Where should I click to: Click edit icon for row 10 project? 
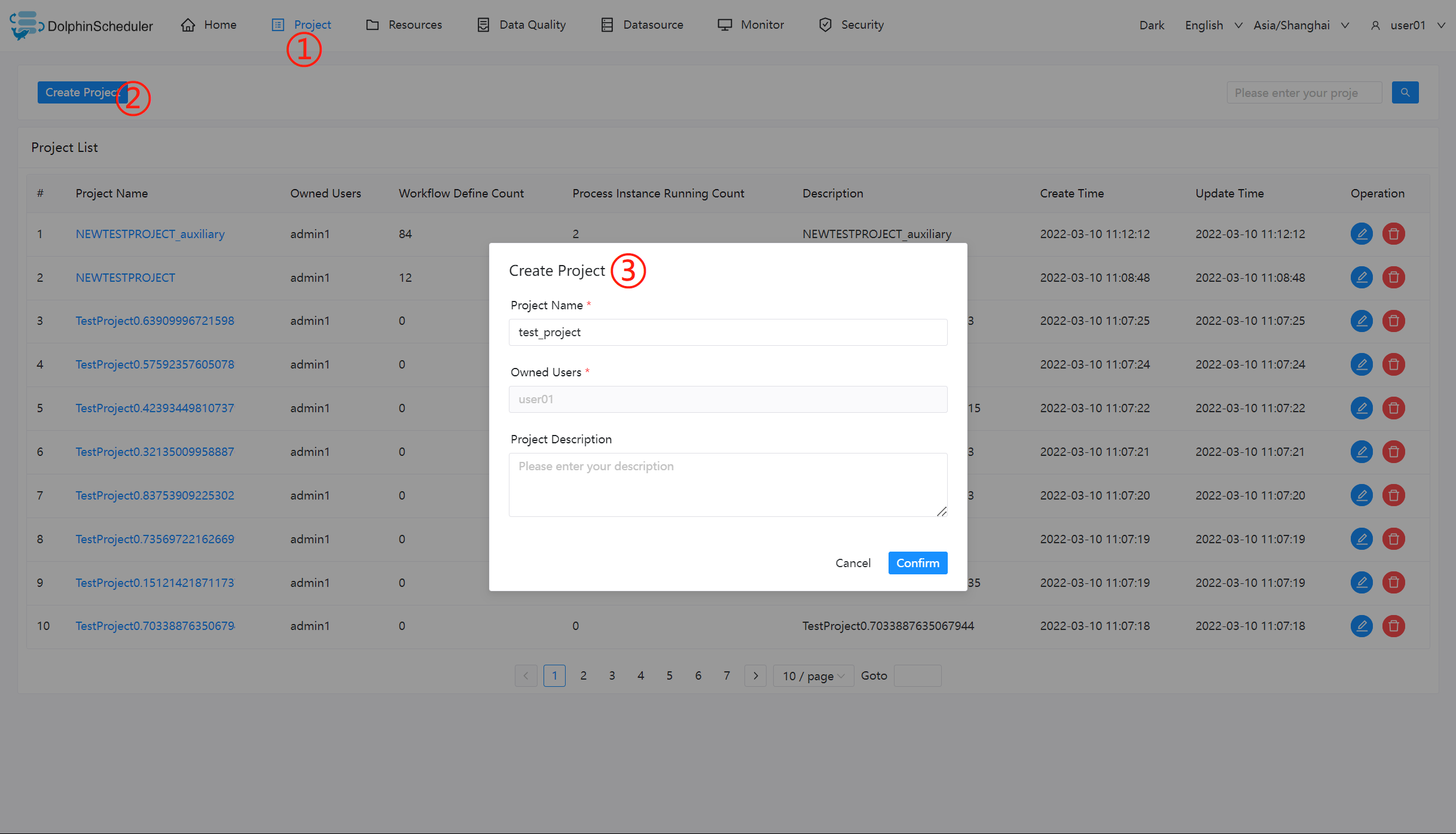pyautogui.click(x=1362, y=626)
